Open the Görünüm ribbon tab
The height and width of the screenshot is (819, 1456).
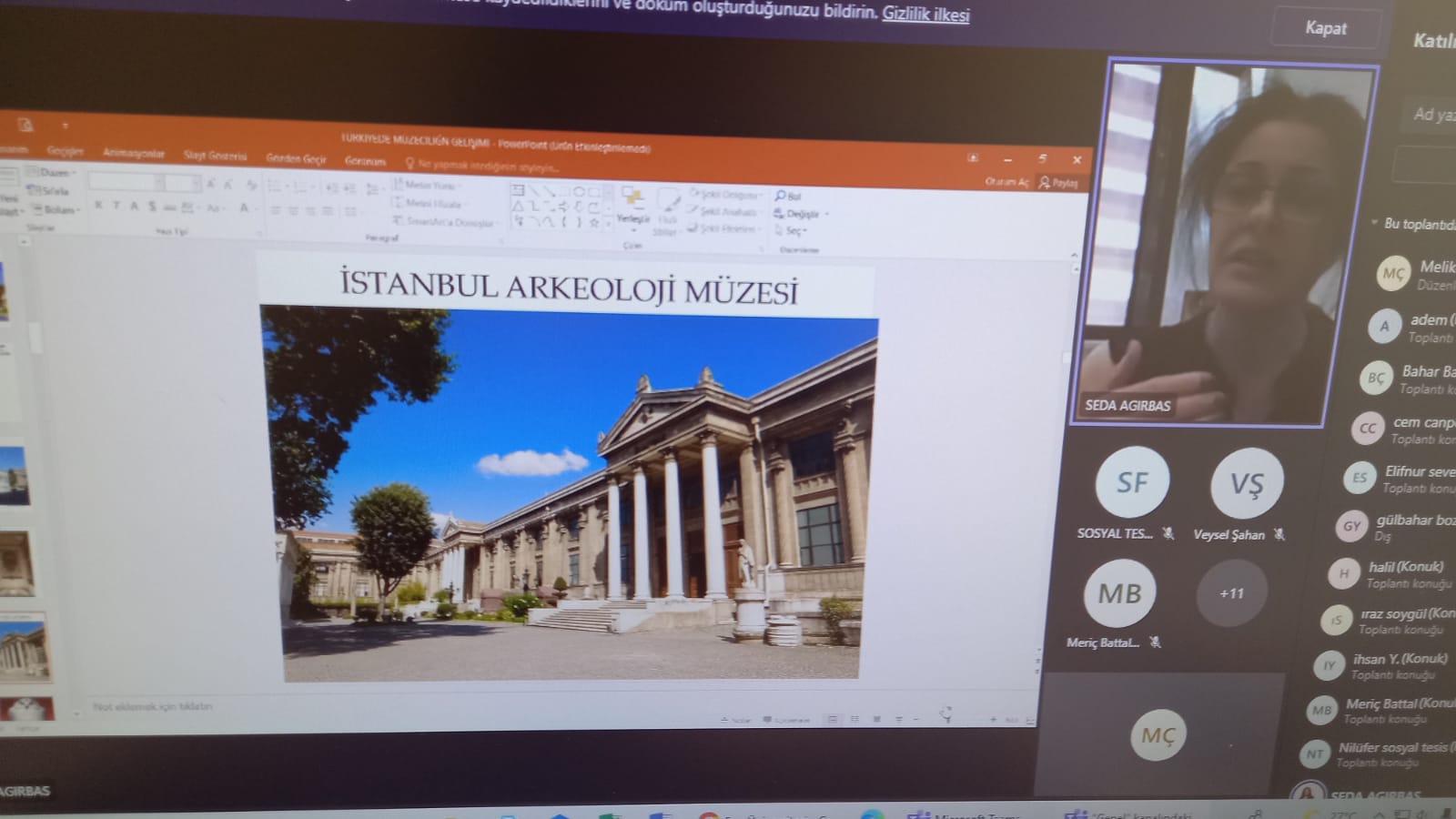point(365,161)
